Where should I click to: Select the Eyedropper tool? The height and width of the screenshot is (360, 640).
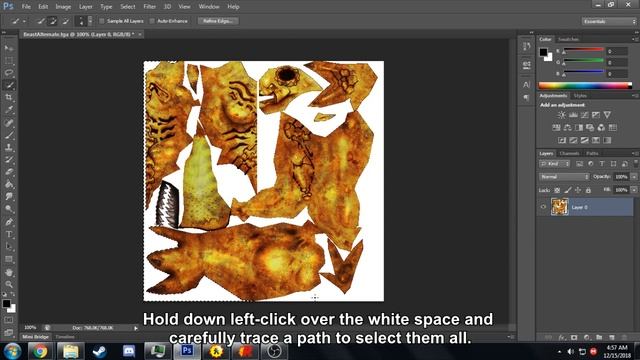coord(9,110)
